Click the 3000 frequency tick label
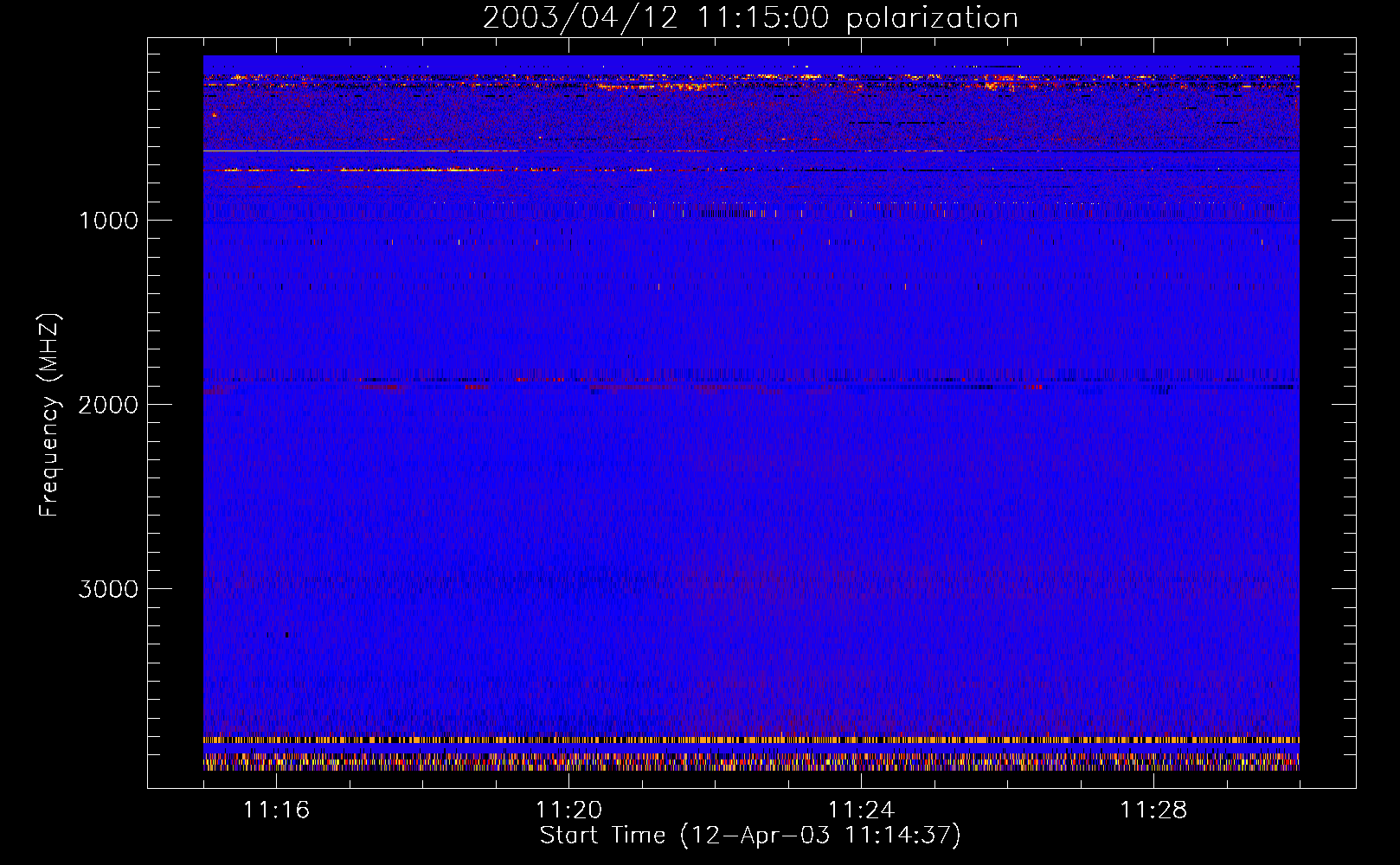Screen dimensions: 1400x865 108,589
